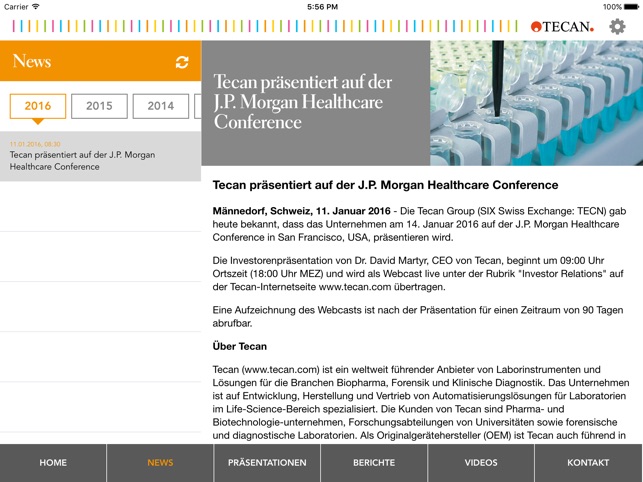643x482 pixels.
Task: Tap the Tecan logo
Action: (562, 27)
